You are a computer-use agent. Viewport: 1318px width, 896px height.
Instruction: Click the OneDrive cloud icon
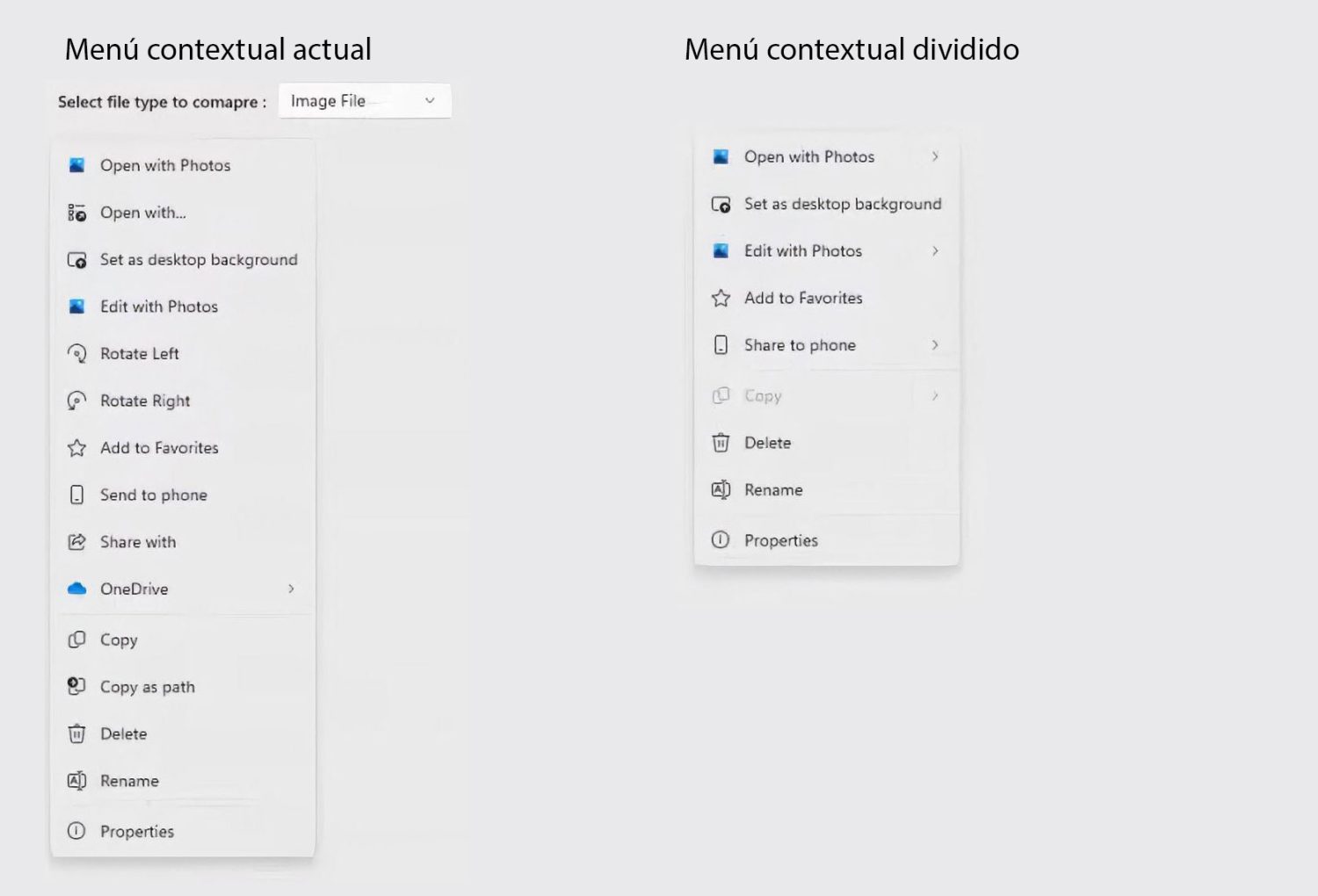77,589
